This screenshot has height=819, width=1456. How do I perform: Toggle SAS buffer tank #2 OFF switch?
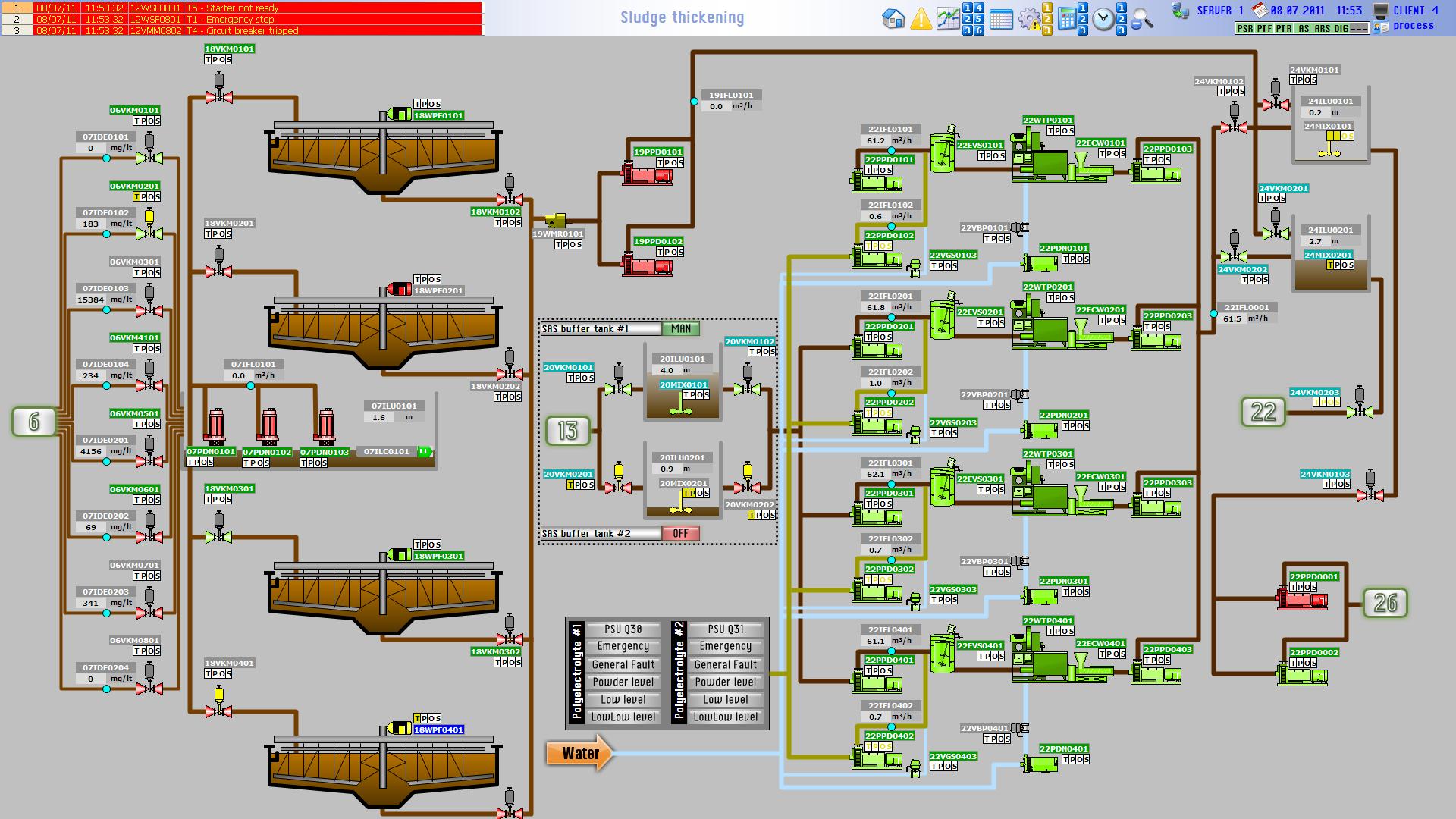point(680,533)
